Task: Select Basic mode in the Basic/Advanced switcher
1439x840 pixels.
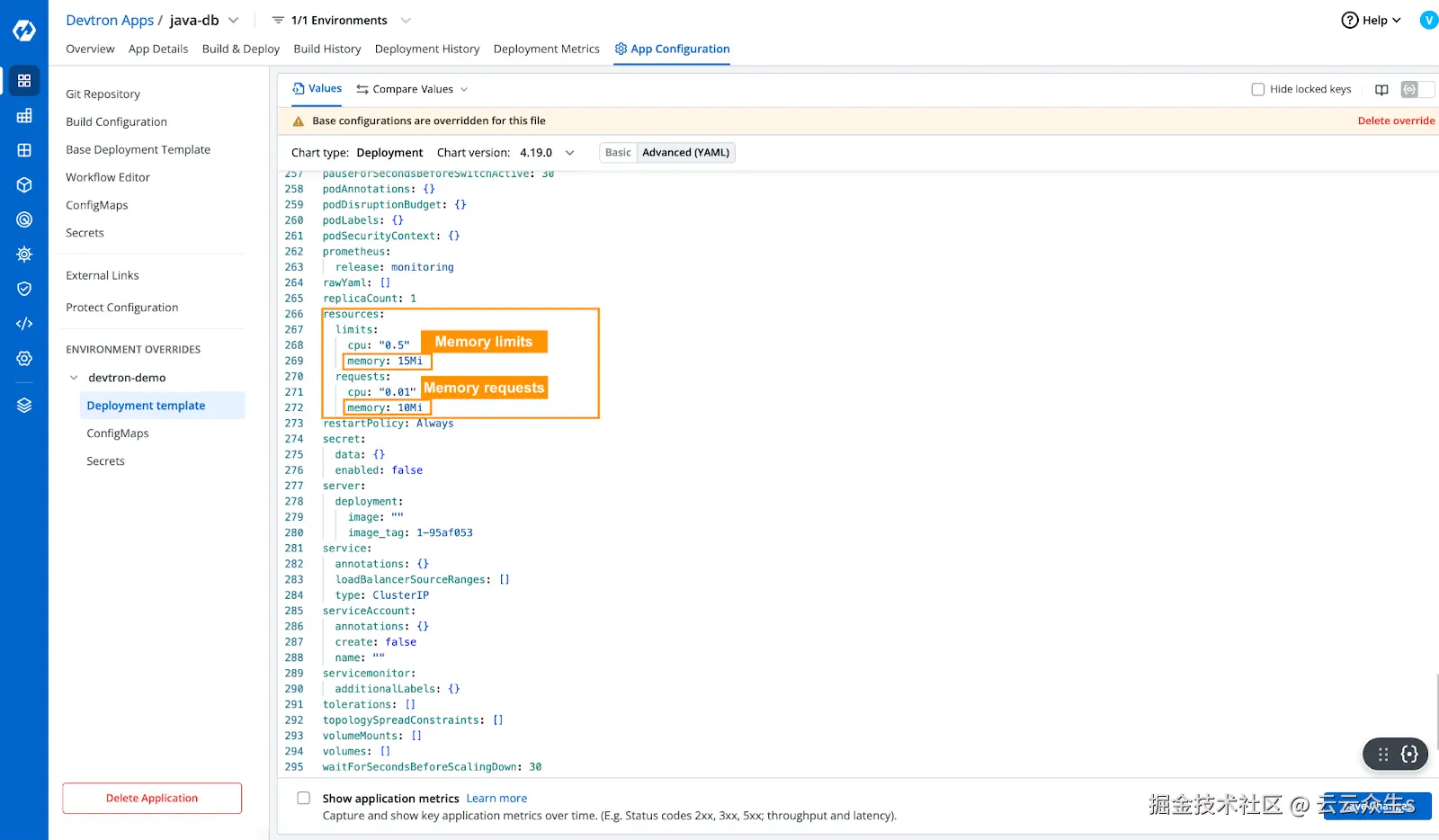Action: point(617,152)
